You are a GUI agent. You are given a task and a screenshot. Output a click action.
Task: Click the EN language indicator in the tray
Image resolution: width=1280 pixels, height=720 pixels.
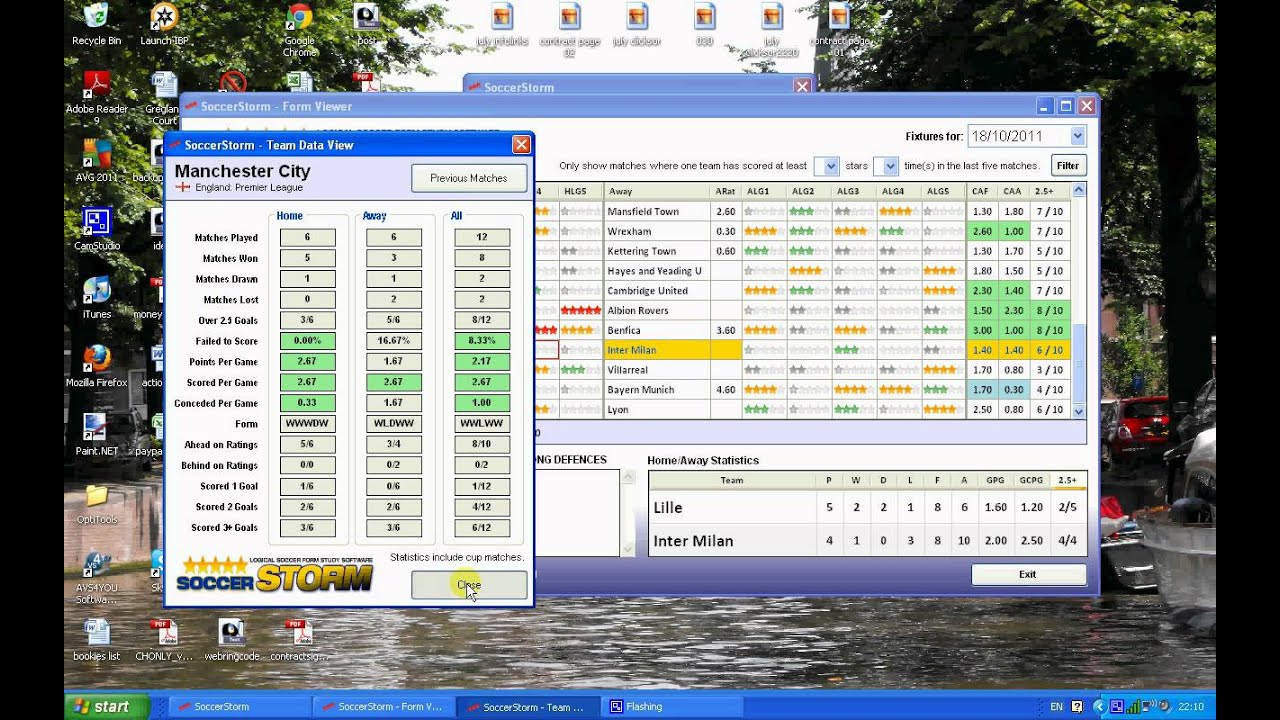coord(1056,707)
